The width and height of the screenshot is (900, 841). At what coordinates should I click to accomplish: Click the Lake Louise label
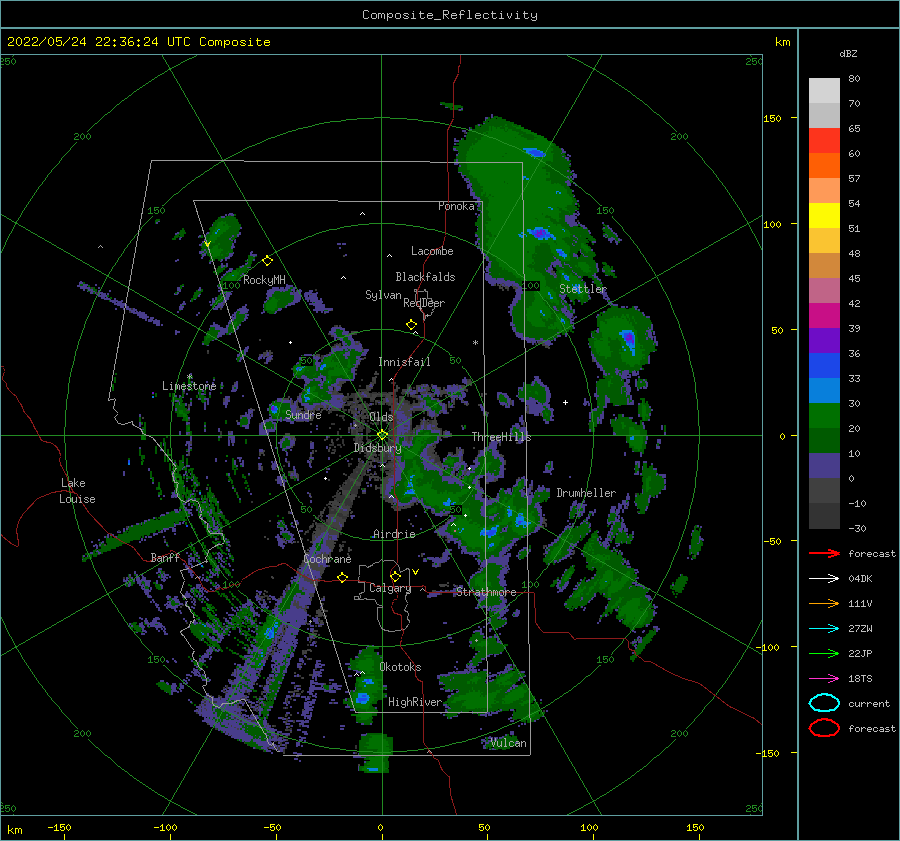(x=77, y=491)
